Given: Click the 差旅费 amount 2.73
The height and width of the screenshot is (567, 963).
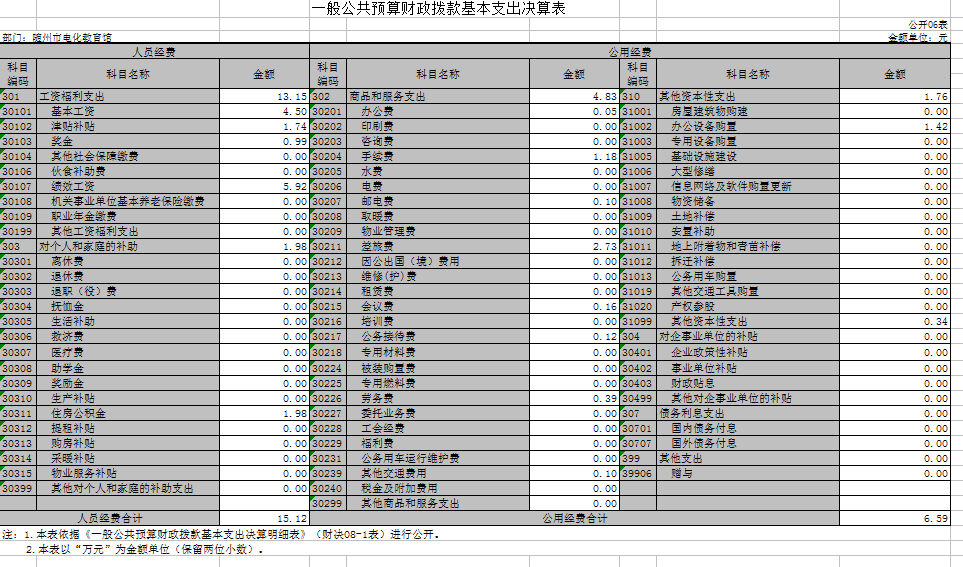Looking at the screenshot, I should coord(574,246).
